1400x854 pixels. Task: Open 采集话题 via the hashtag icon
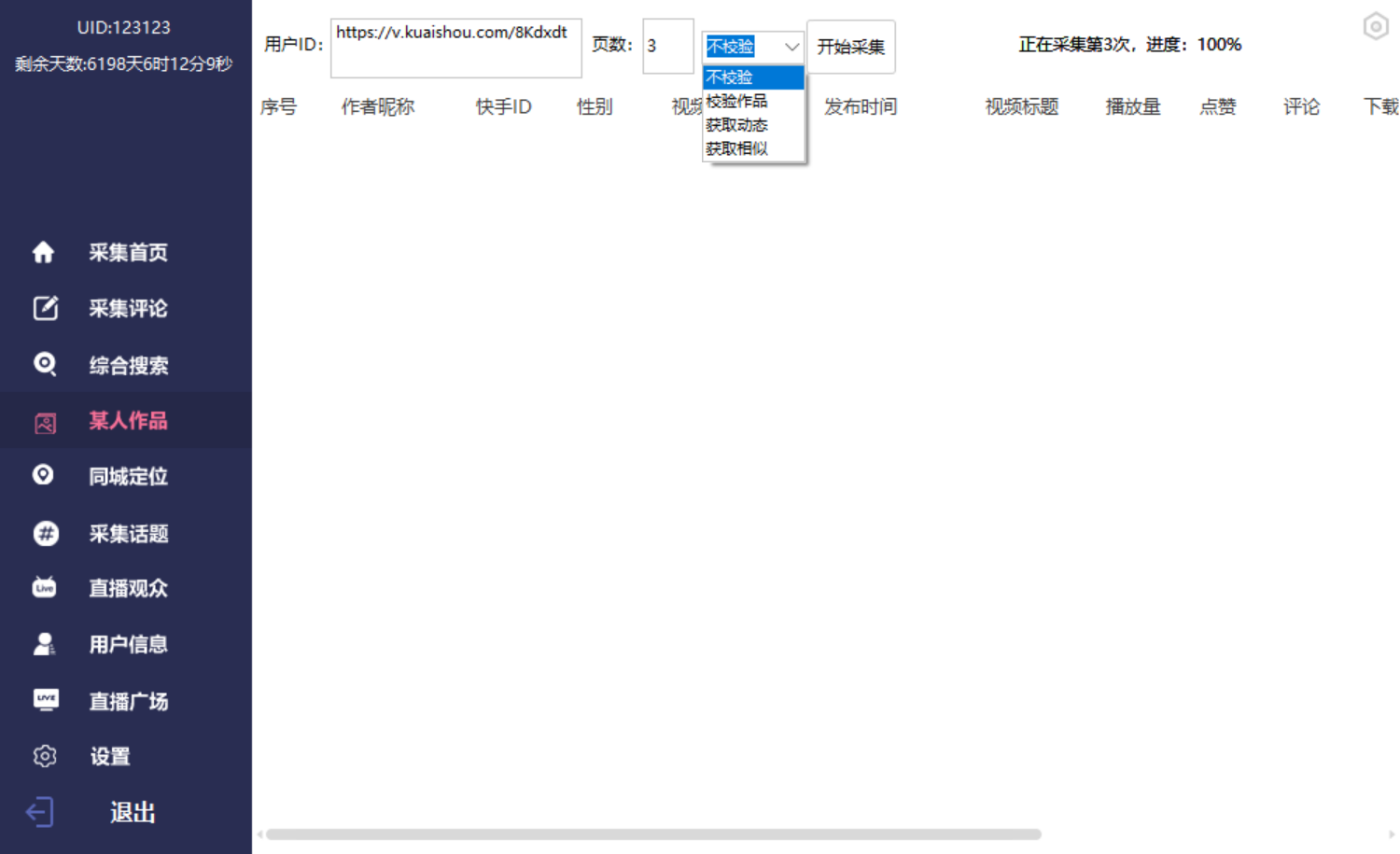tap(44, 533)
